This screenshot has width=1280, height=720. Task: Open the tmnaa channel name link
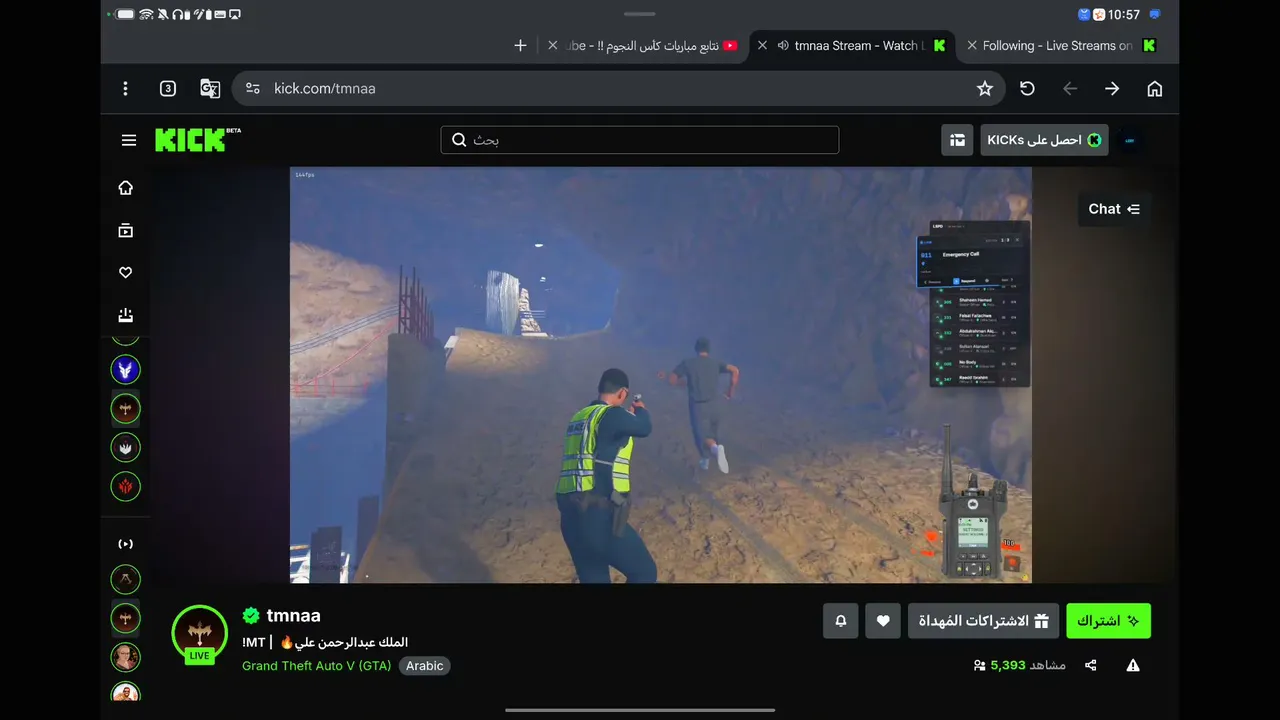(x=294, y=616)
